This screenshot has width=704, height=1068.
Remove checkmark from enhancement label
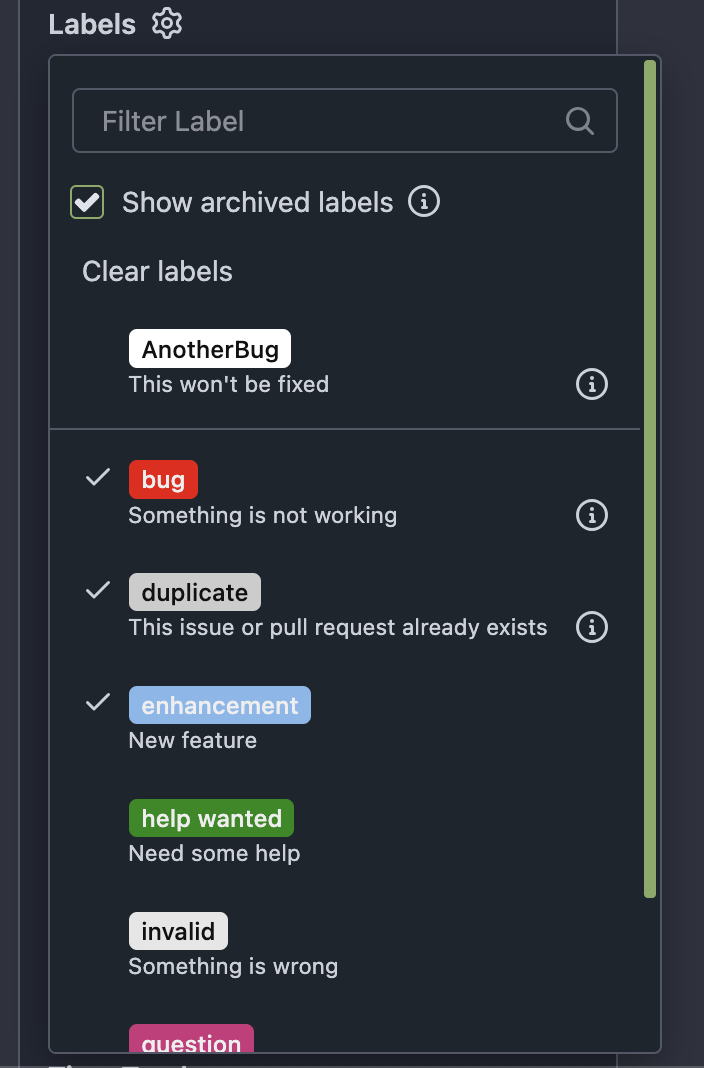[x=345, y=720]
